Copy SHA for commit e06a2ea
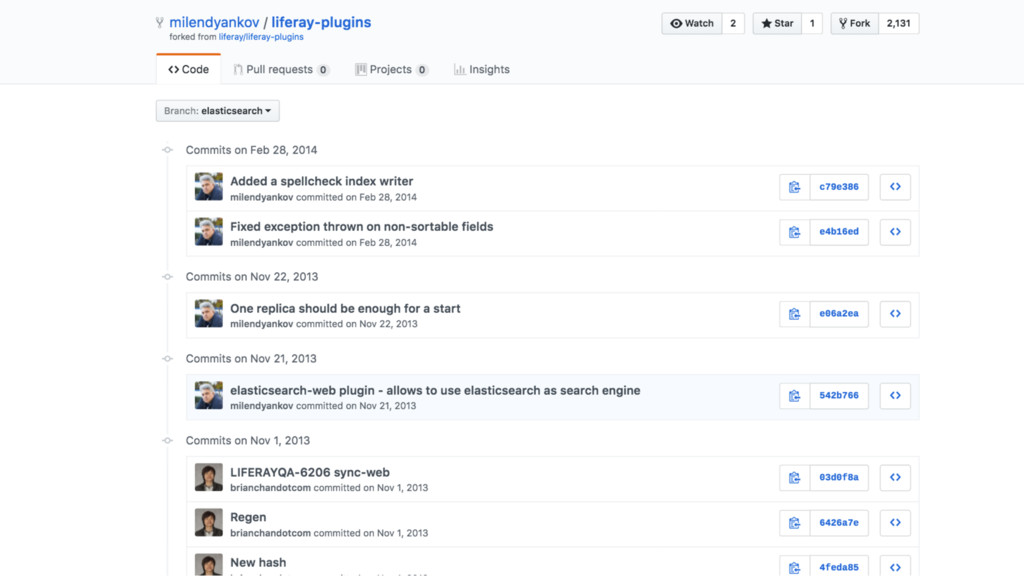This screenshot has width=1024, height=576. point(794,314)
